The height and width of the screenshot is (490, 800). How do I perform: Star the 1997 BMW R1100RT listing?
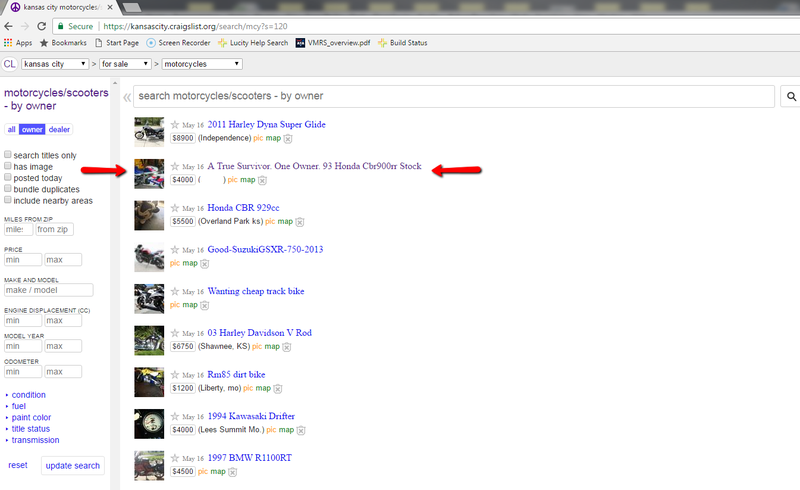pos(174,458)
